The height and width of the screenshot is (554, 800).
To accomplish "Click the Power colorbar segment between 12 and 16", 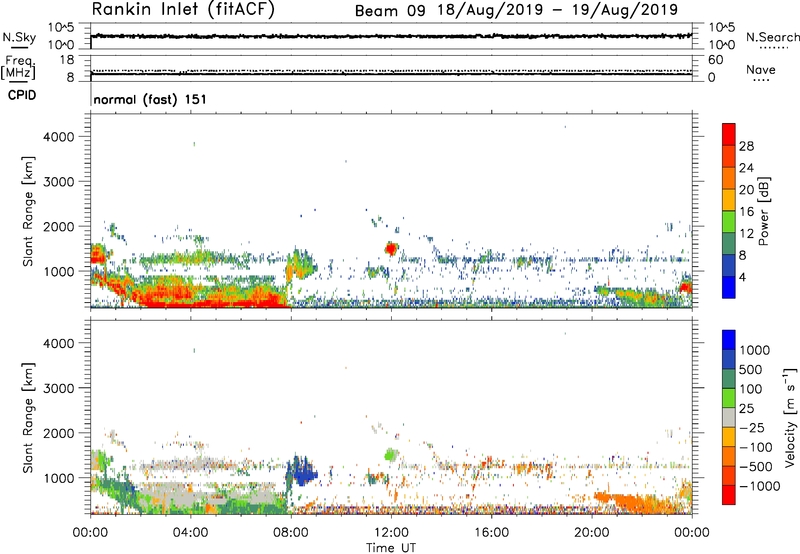I will point(729,222).
